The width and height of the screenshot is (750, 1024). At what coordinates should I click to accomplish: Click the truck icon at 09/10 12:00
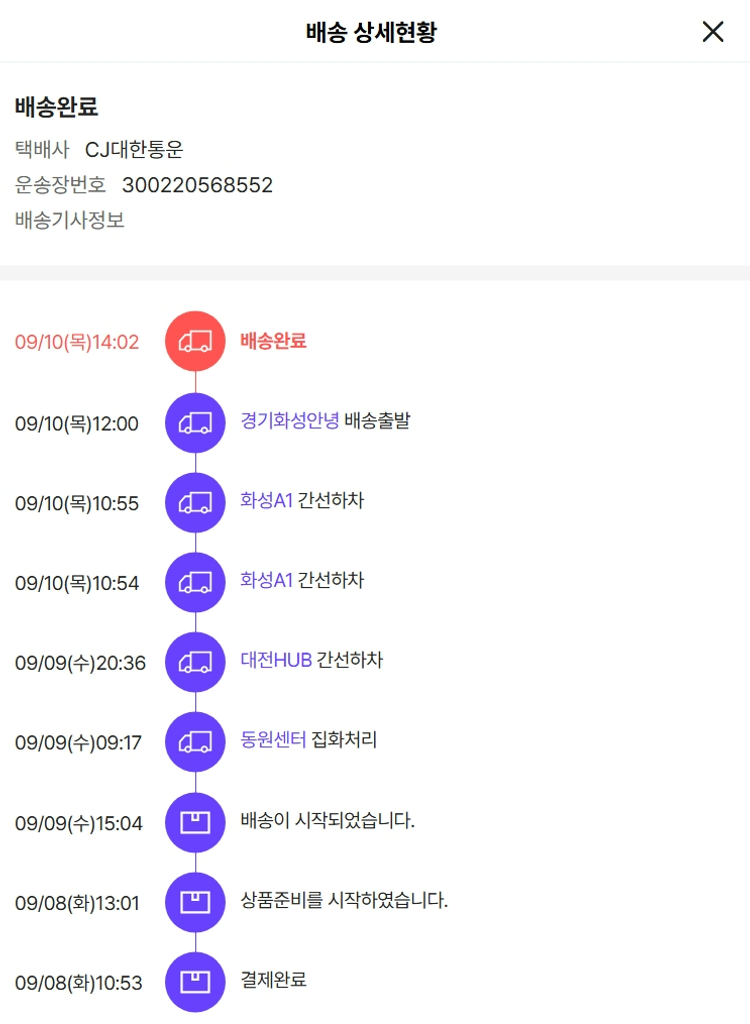click(195, 423)
